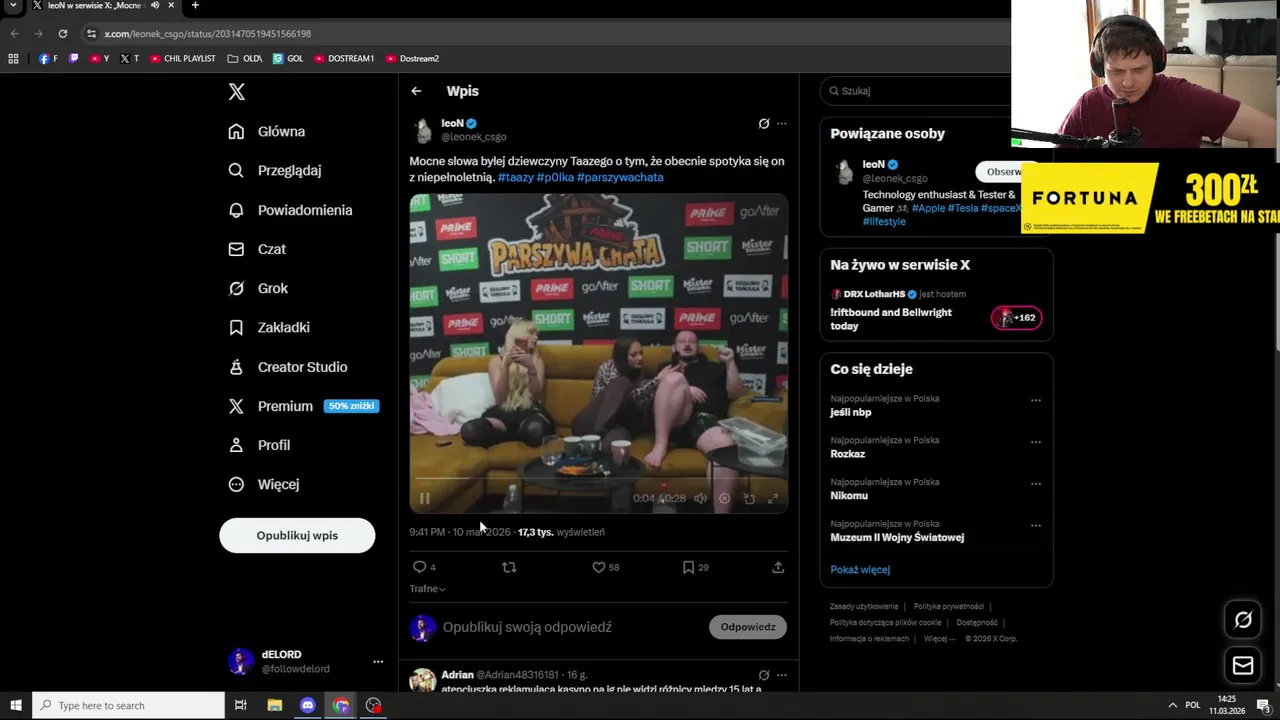Image resolution: width=1280 pixels, height=720 pixels.
Task: Bookmark the post with 29 bookmarks
Action: click(695, 567)
